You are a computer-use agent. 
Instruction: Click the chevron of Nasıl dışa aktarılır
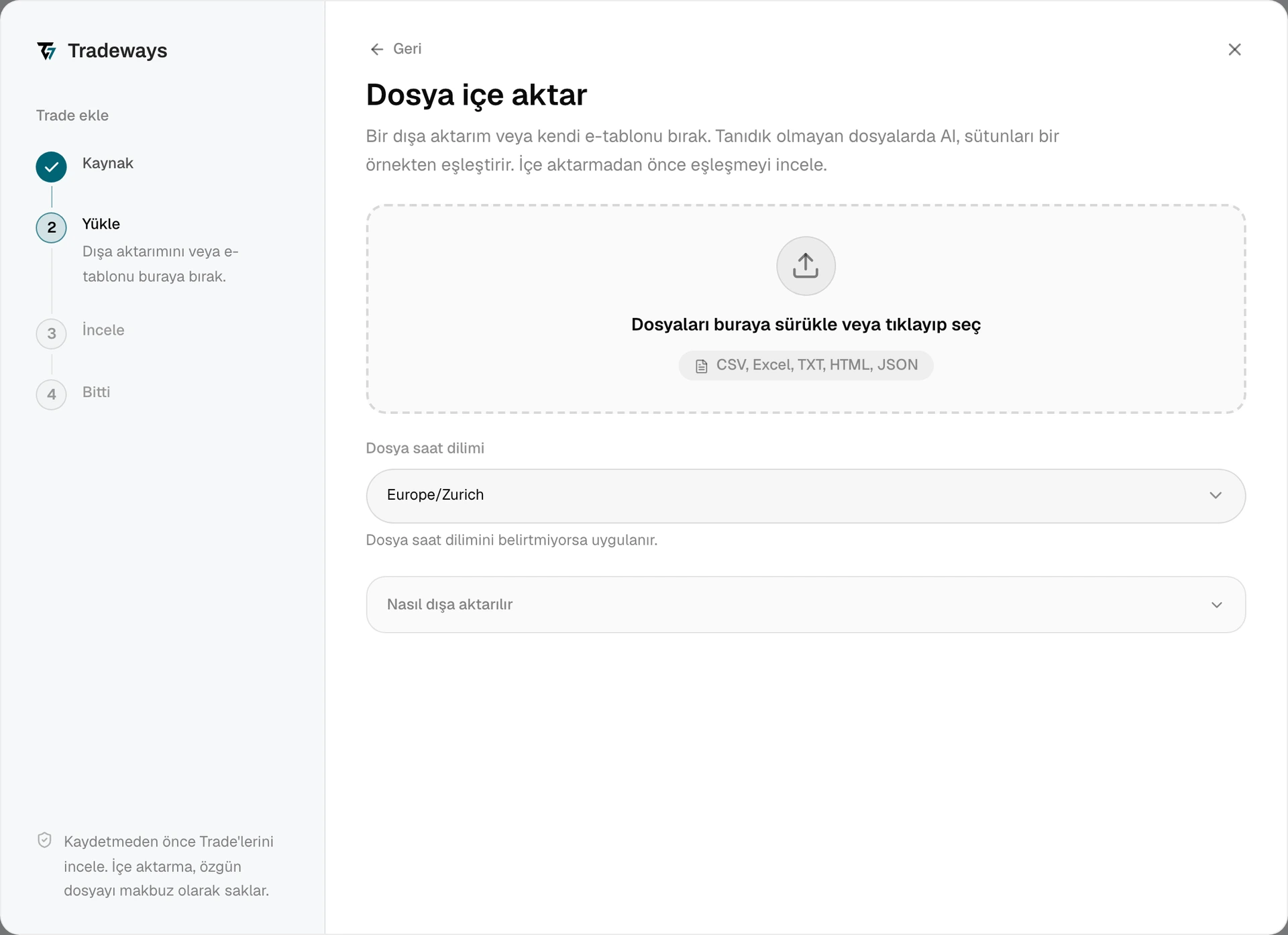tap(1216, 605)
